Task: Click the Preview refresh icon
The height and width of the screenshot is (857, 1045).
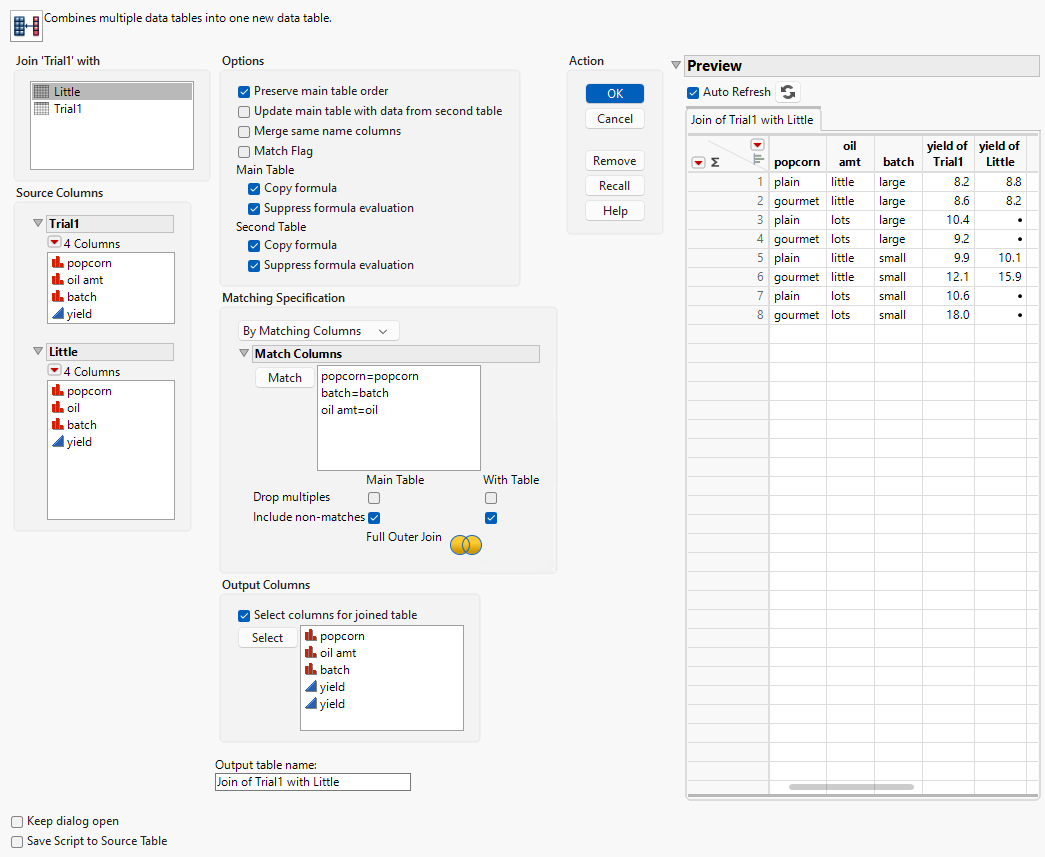Action: (789, 92)
